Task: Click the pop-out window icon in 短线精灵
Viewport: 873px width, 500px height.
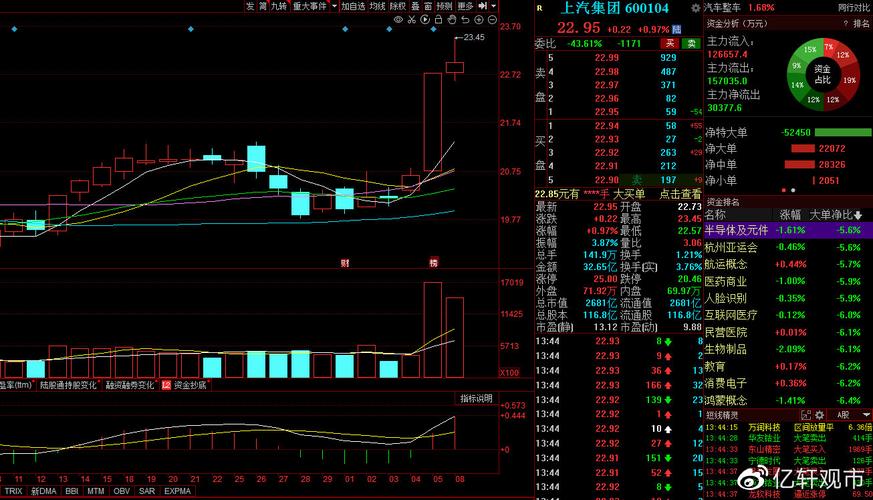Action: (x=806, y=415)
